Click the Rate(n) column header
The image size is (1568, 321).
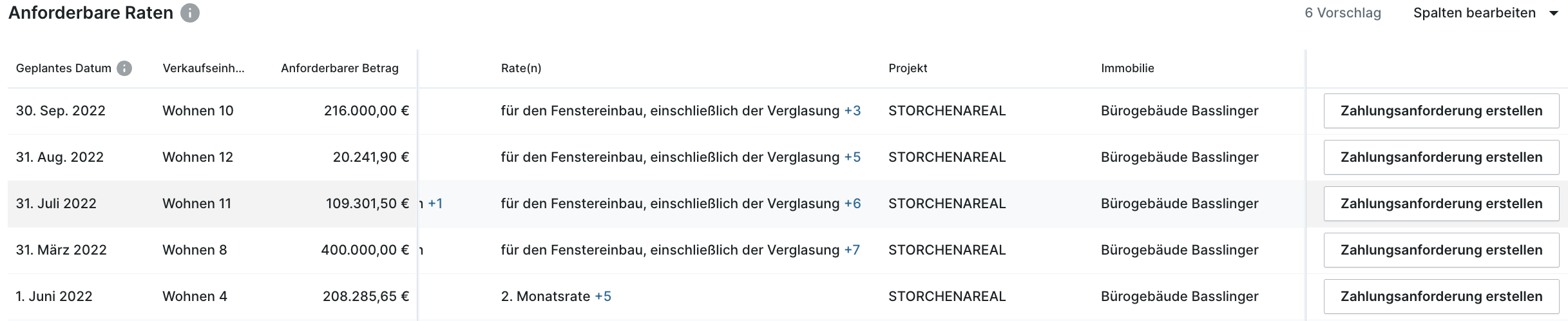pos(521,68)
